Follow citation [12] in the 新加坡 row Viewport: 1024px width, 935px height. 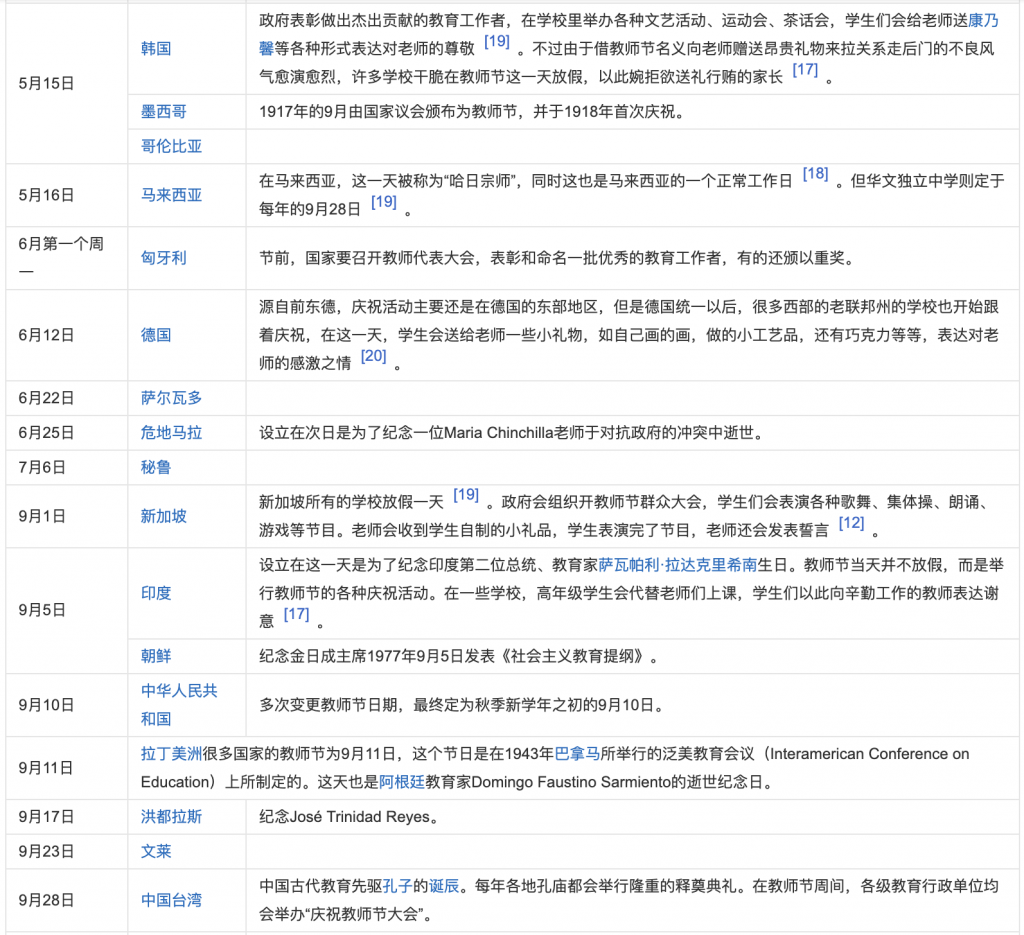point(851,523)
